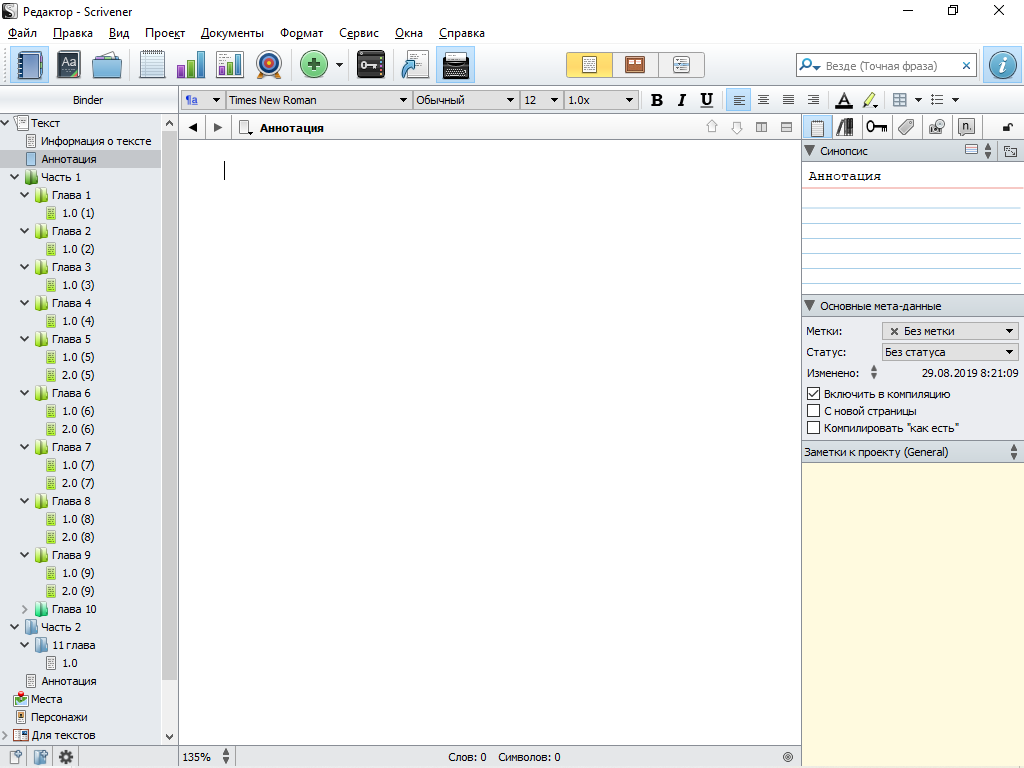The height and width of the screenshot is (768, 1024).
Task: Enable 'С новой страницы' checkbox
Action: 813,411
